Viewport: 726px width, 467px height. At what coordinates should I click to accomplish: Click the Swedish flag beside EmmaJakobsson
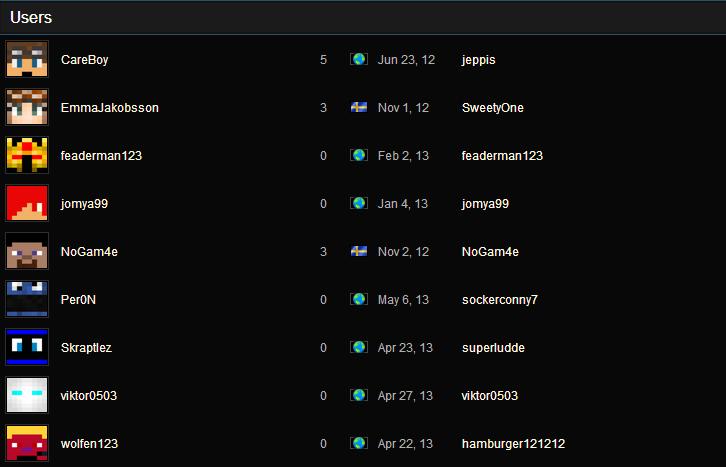pyautogui.click(x=359, y=108)
